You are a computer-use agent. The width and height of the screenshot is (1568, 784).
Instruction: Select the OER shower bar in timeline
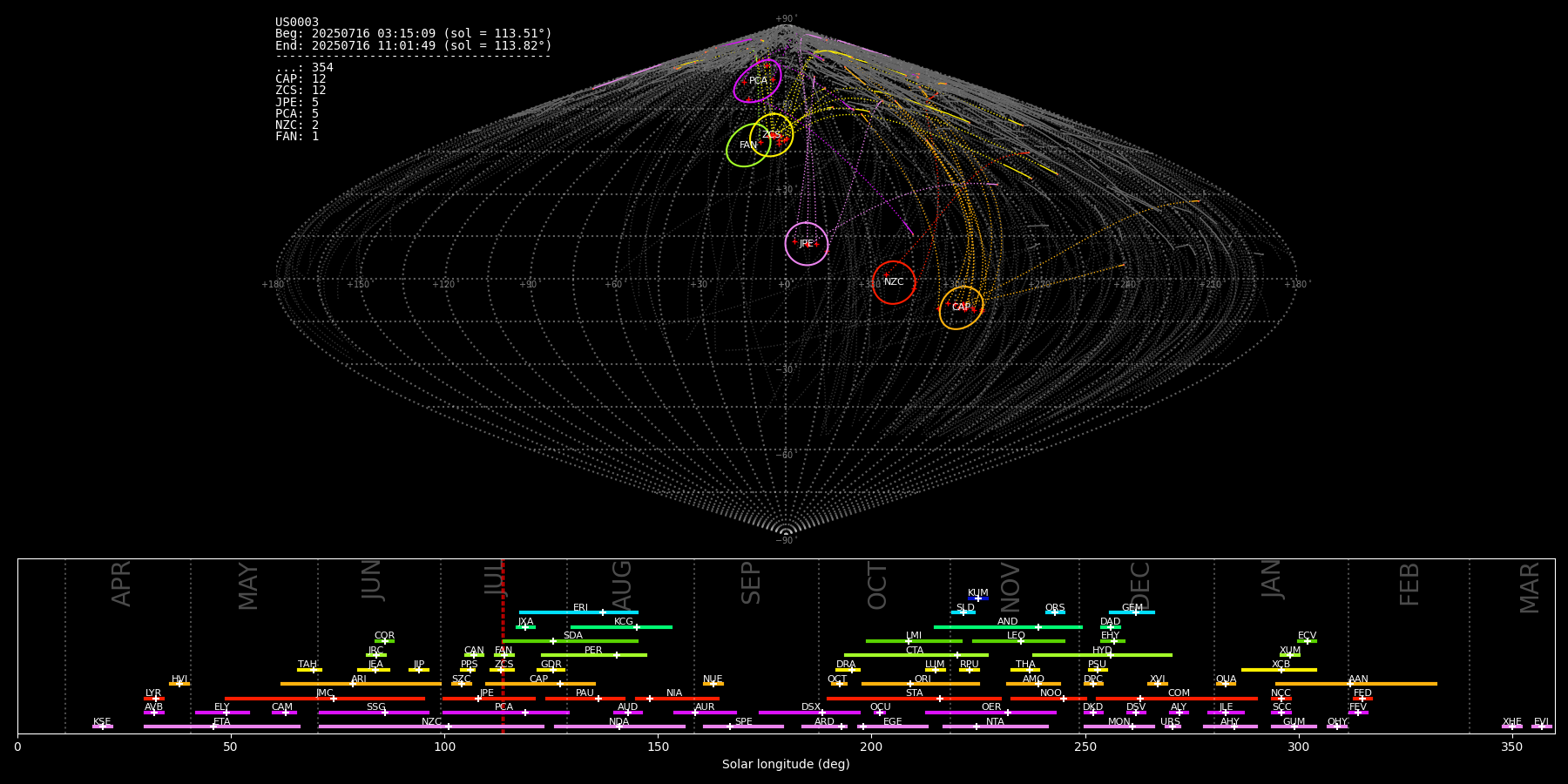coord(990,713)
